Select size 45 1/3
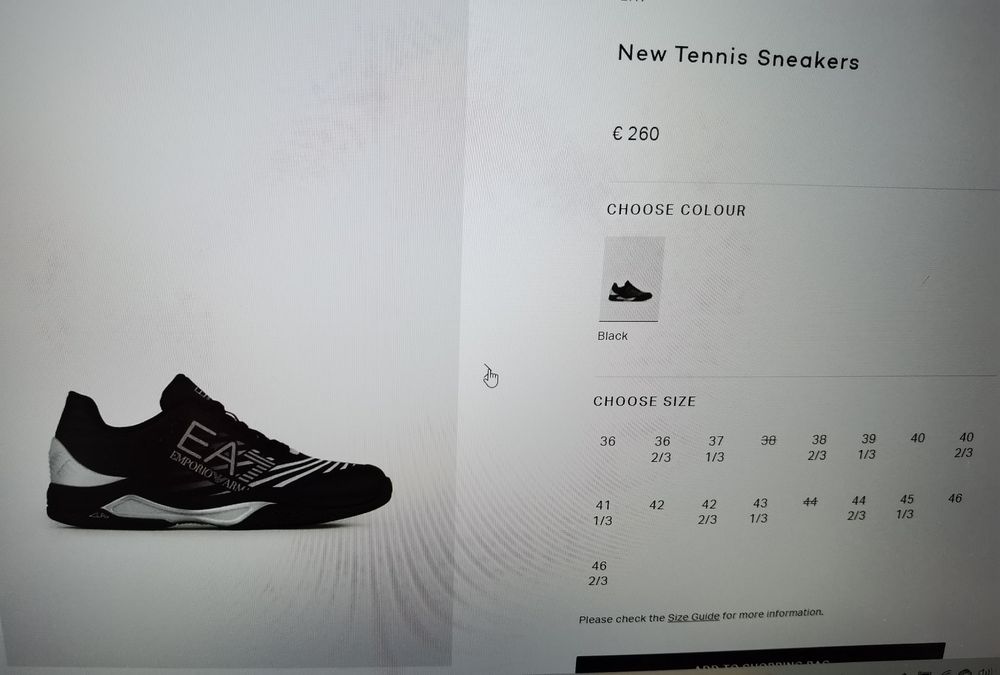 pyautogui.click(x=906, y=506)
